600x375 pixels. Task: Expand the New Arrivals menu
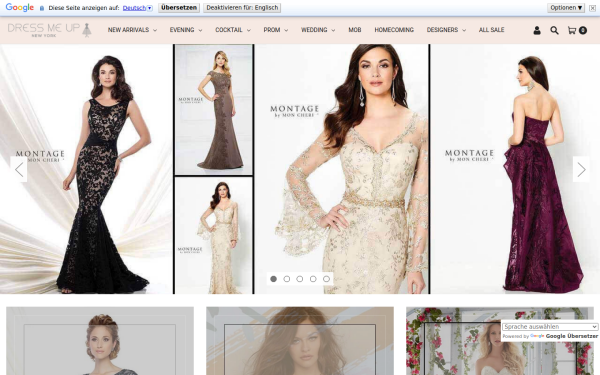[x=132, y=30]
